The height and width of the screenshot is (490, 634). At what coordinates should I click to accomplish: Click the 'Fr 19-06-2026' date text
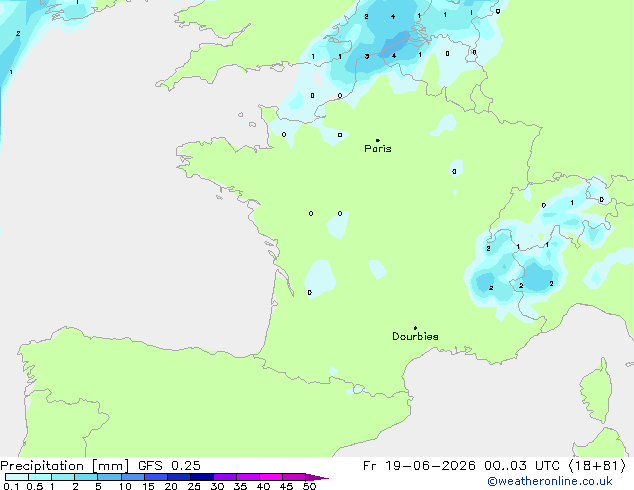pos(419,466)
